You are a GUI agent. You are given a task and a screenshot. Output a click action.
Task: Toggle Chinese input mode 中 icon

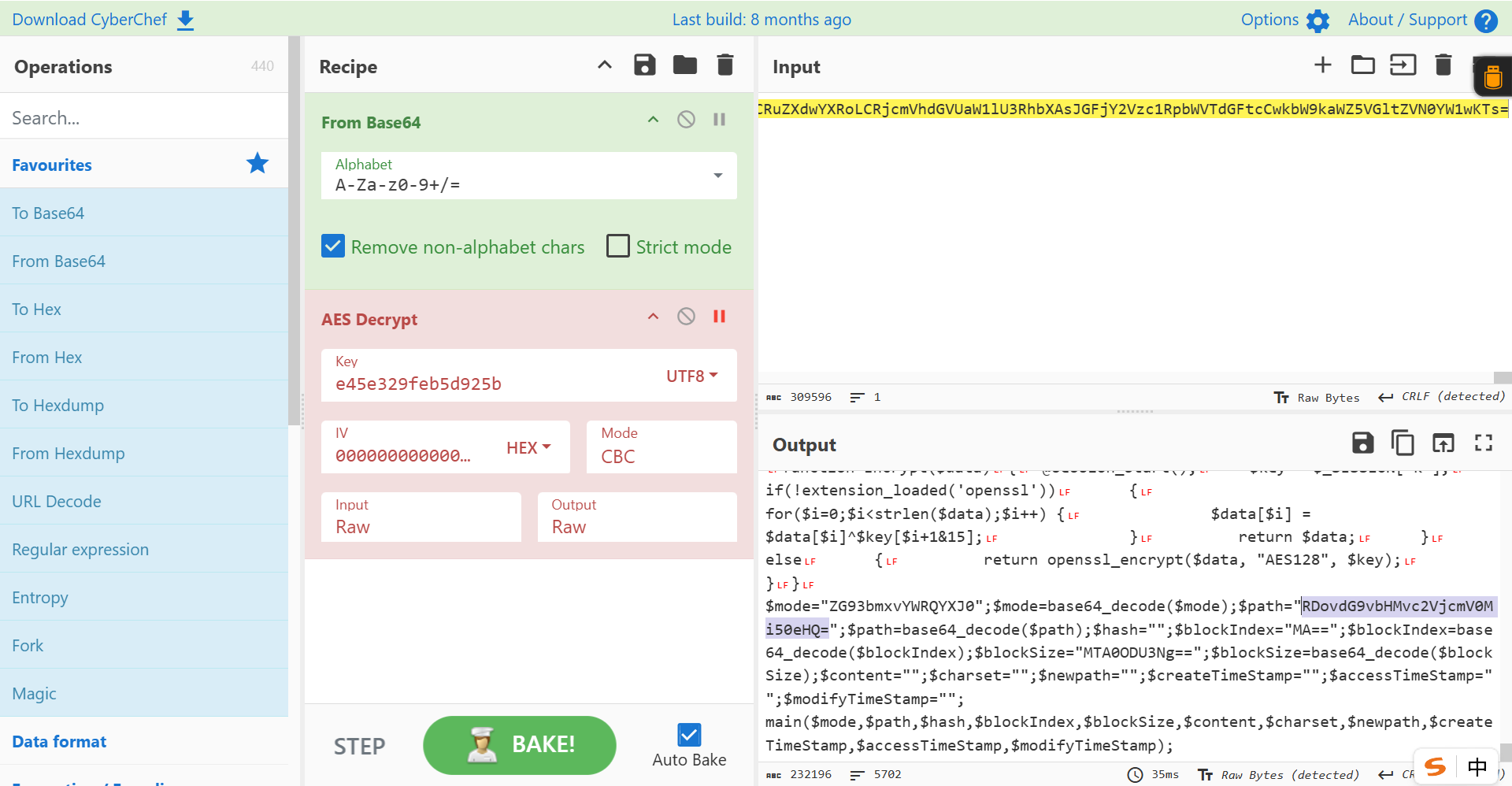tap(1477, 766)
